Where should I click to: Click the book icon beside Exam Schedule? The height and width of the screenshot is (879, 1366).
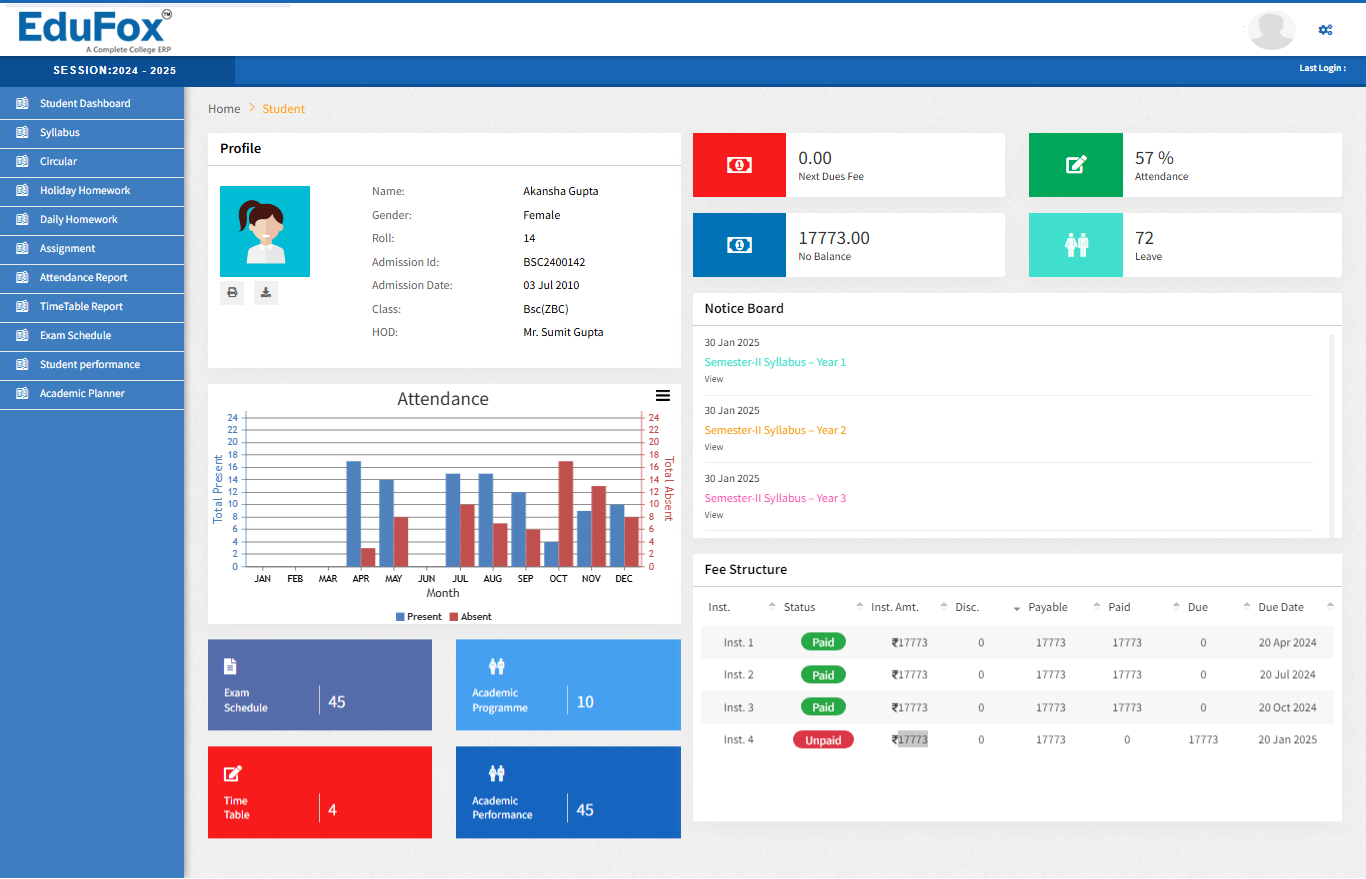click(x=22, y=335)
